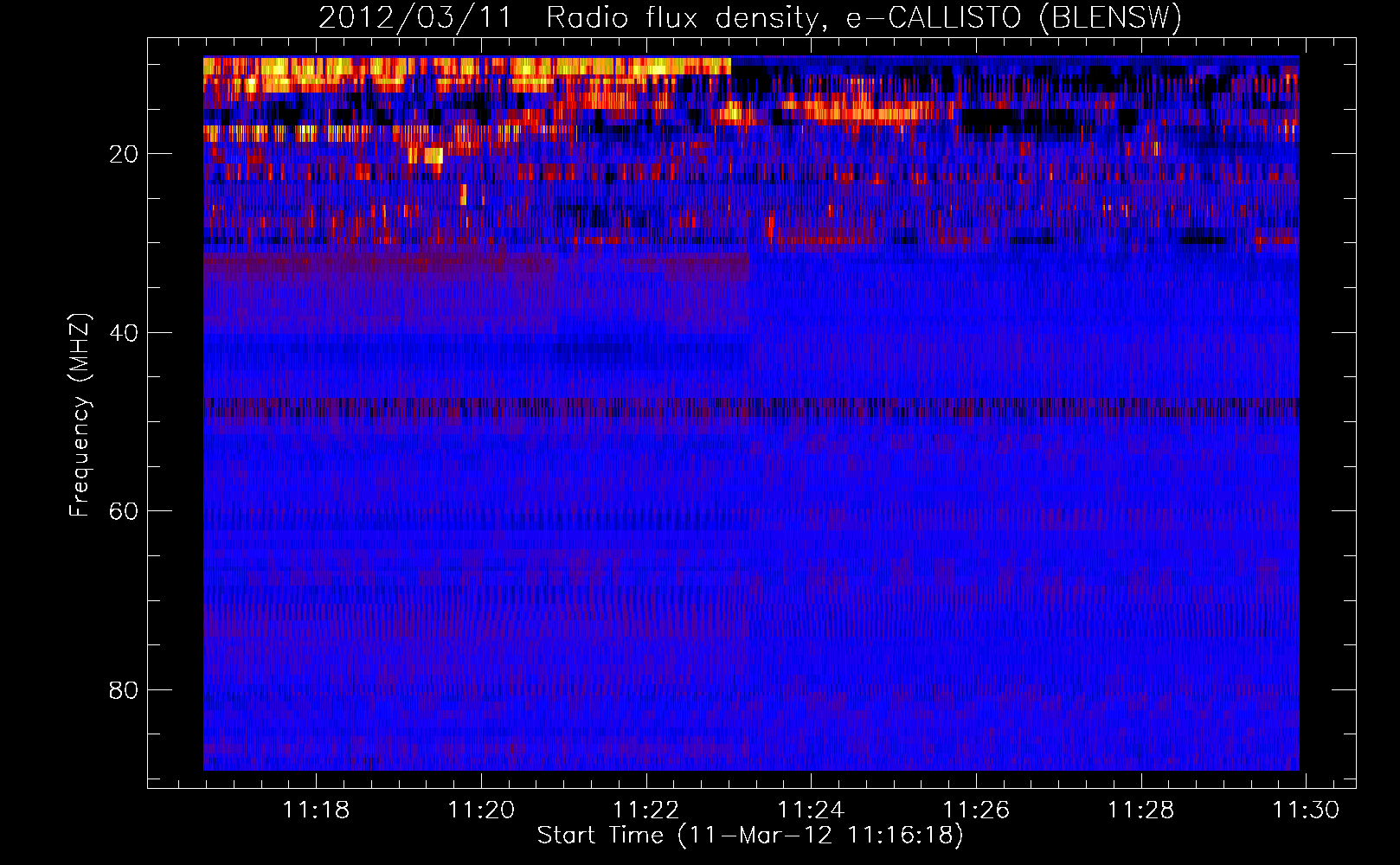1400x865 pixels.
Task: Click the '60' frequency tick label
Action: pyautogui.click(x=125, y=511)
